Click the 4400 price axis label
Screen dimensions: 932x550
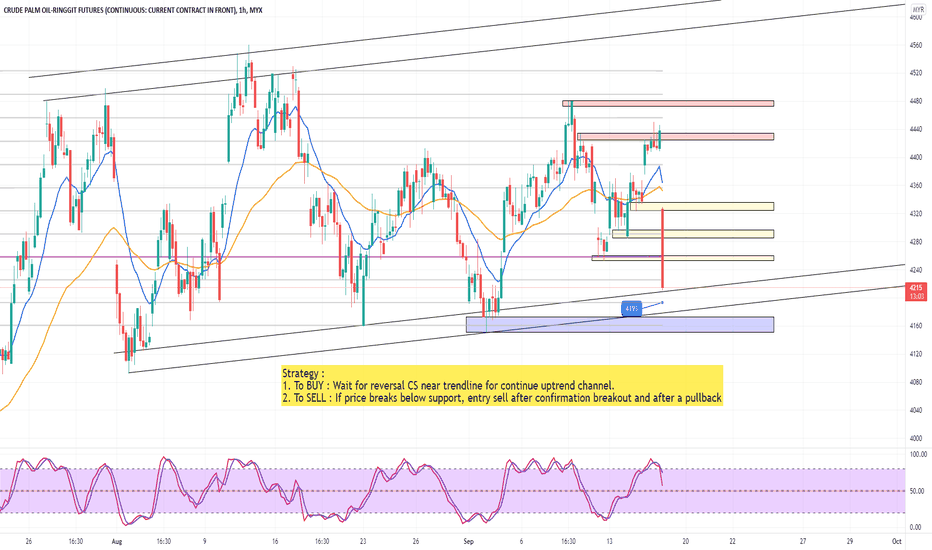[x=915, y=158]
